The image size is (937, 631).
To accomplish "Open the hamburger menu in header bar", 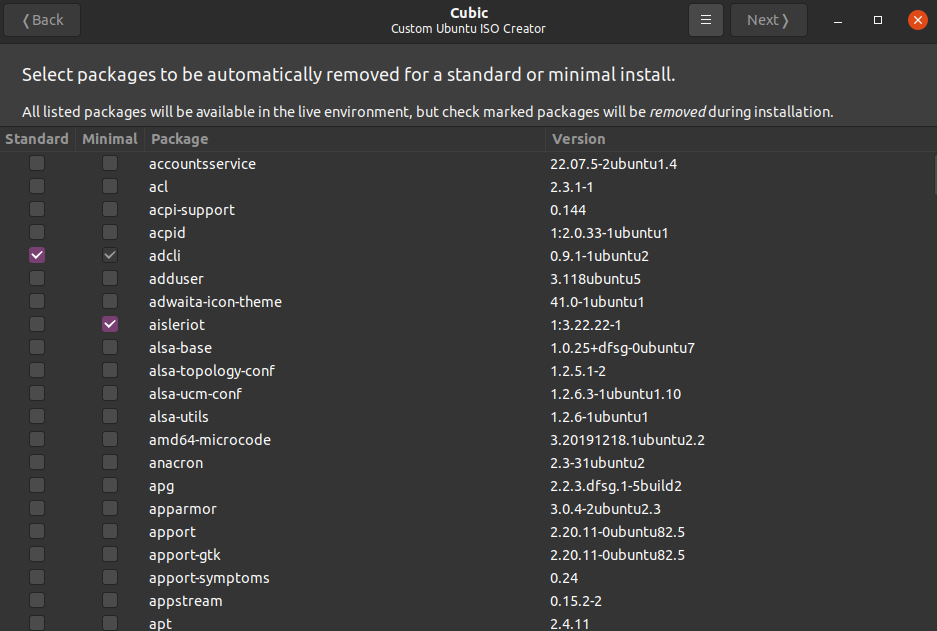I will point(705,20).
